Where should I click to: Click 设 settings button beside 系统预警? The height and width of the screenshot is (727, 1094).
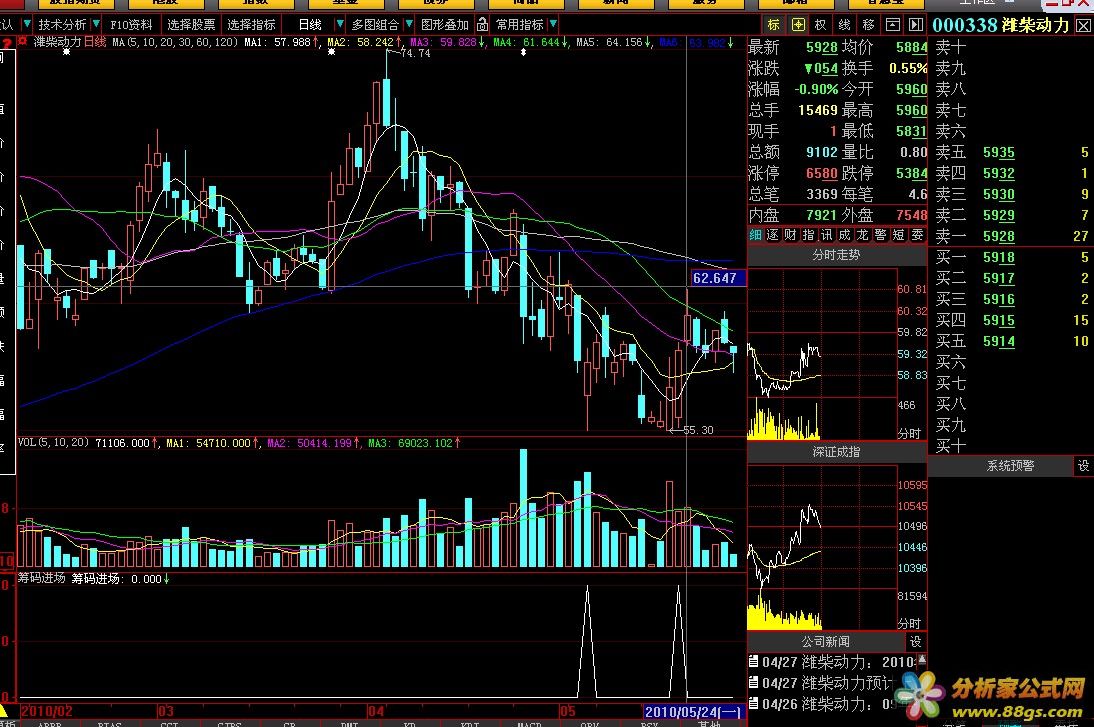click(1083, 466)
